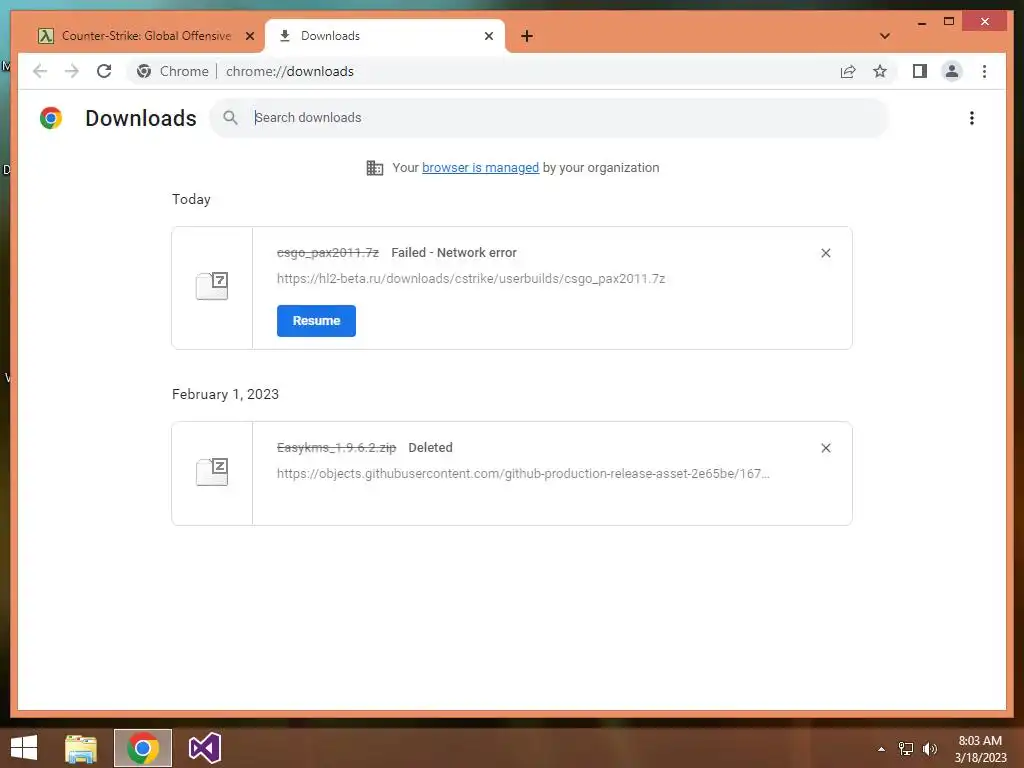
Task: Open the hl2-beta.ru download URL
Action: 471,279
